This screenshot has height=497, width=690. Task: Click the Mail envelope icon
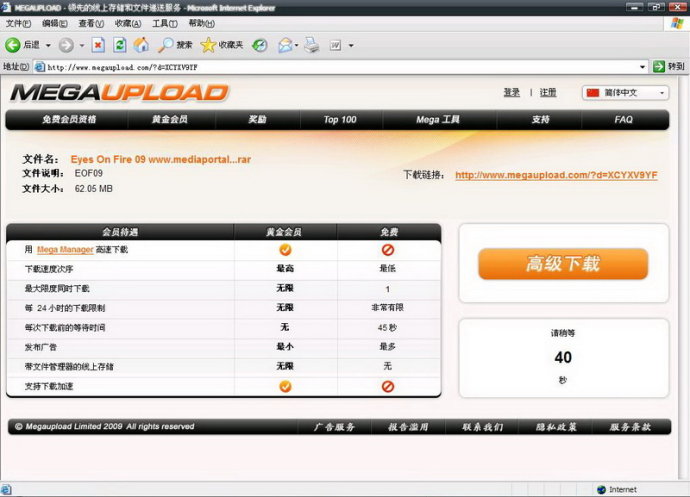click(285, 45)
